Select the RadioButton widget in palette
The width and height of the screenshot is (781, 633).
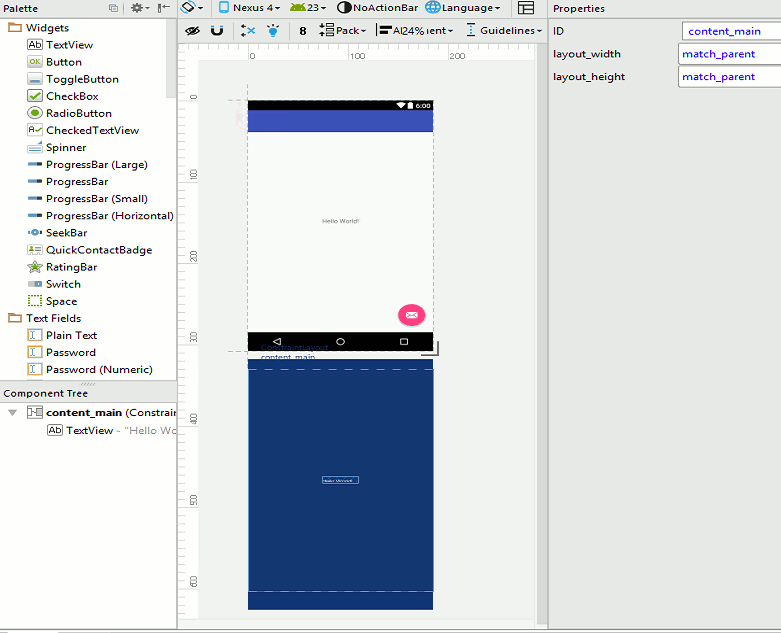[x=69, y=113]
